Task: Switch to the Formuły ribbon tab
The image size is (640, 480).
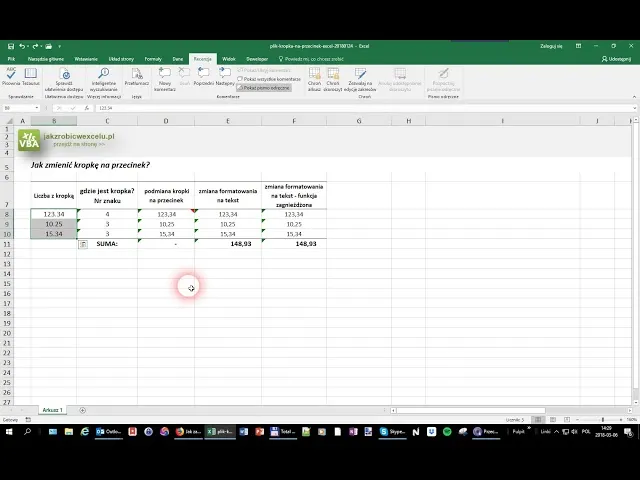Action: pyautogui.click(x=153, y=59)
